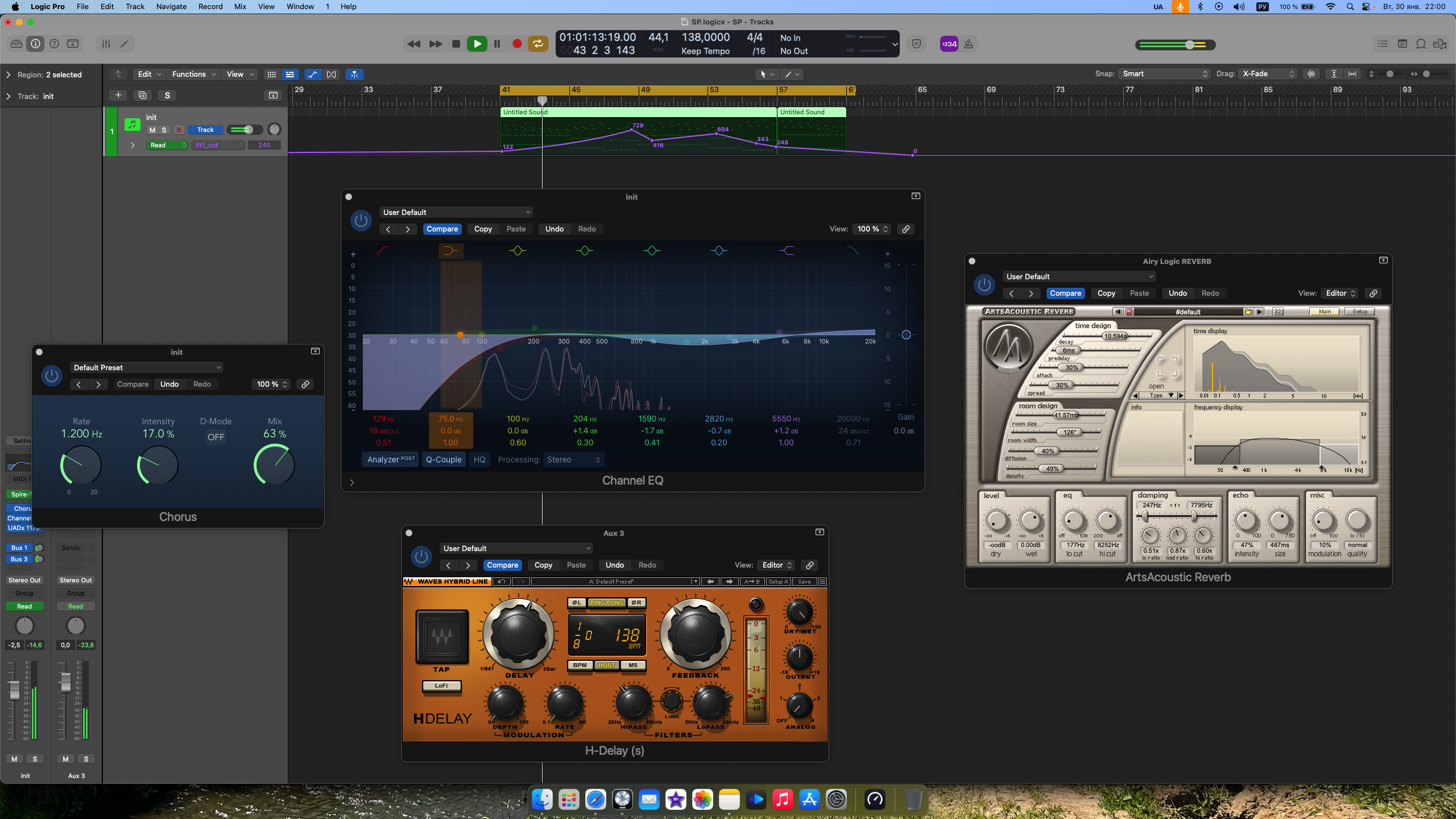The height and width of the screenshot is (819, 1456).
Task: Toggle the LoFi button in H-Delay
Action: pyautogui.click(x=441, y=686)
